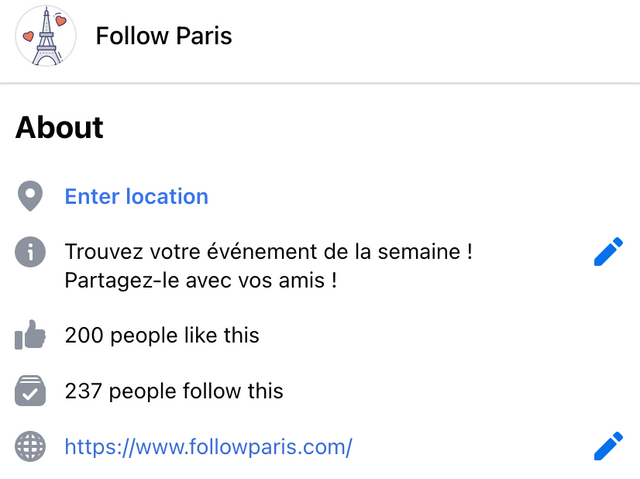The height and width of the screenshot is (479, 640).
Task: Open the 200 people like this entry
Action: (x=162, y=335)
